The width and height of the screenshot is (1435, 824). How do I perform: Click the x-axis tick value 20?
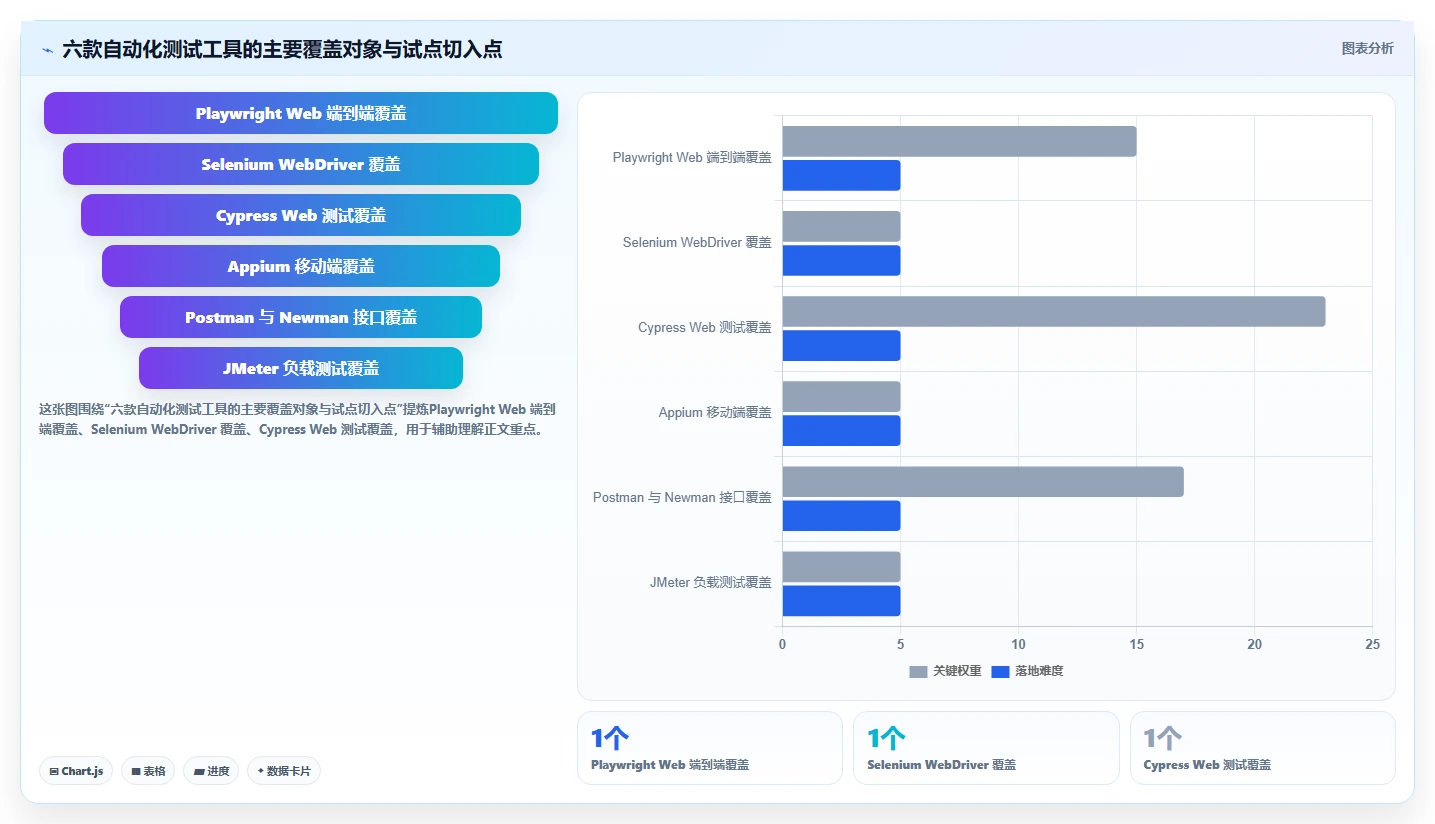click(1254, 645)
